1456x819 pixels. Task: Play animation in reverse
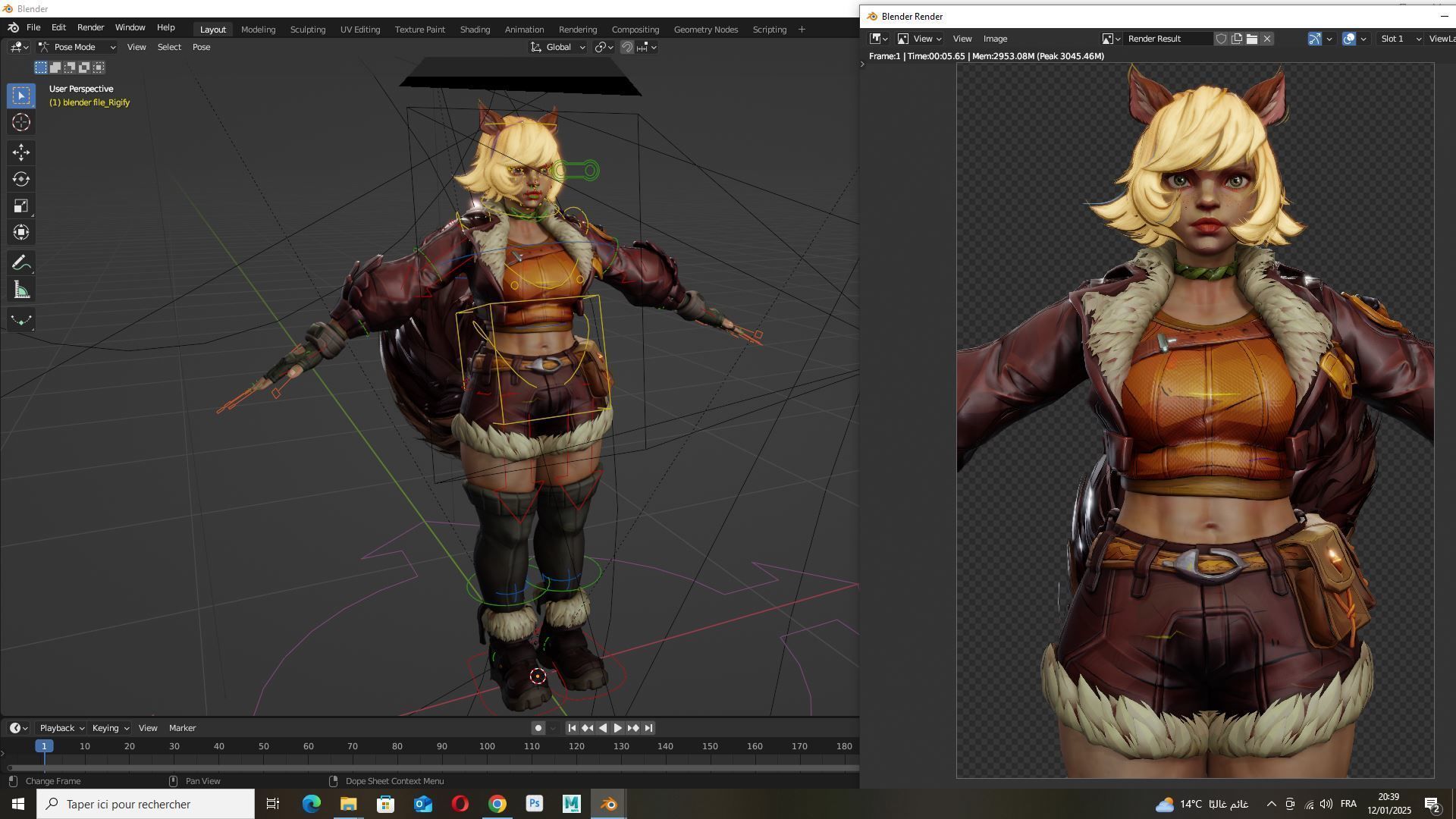pyautogui.click(x=603, y=728)
